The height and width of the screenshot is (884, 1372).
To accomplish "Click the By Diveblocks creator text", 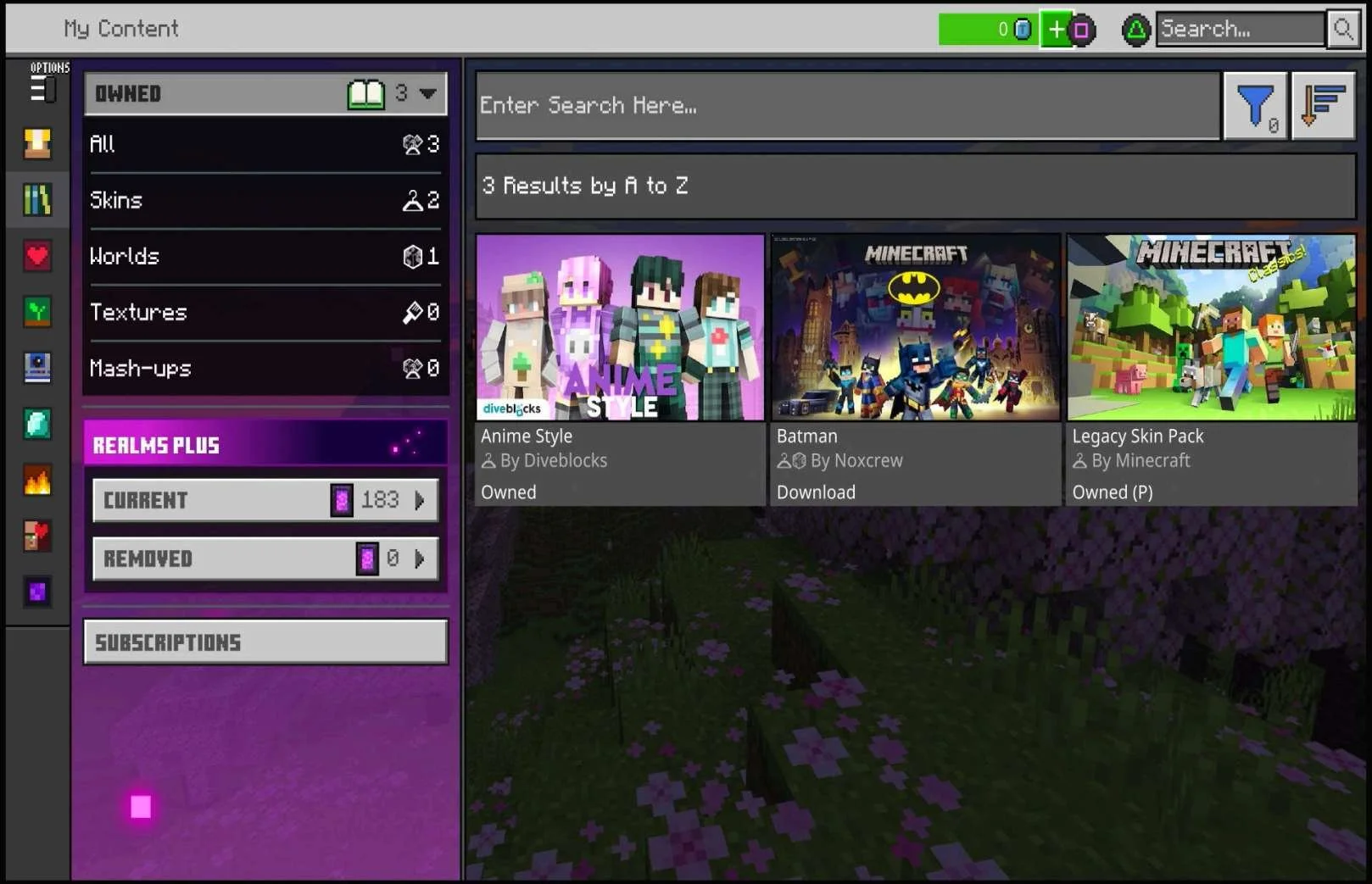I will coord(554,461).
